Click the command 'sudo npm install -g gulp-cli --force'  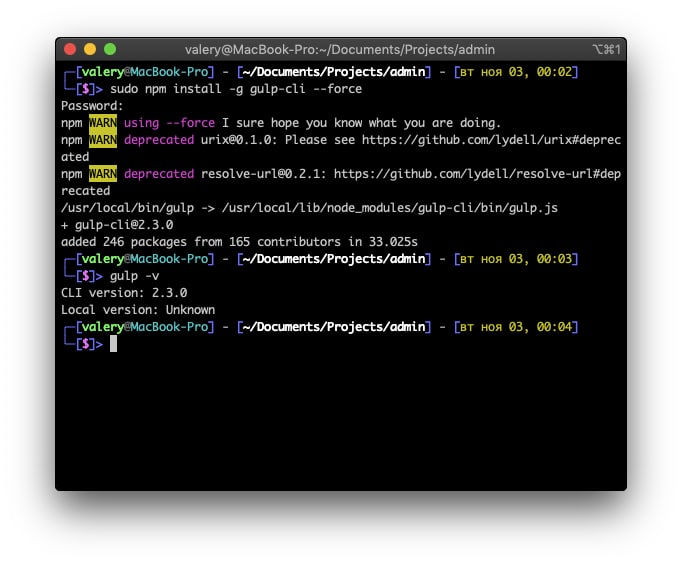click(236, 89)
